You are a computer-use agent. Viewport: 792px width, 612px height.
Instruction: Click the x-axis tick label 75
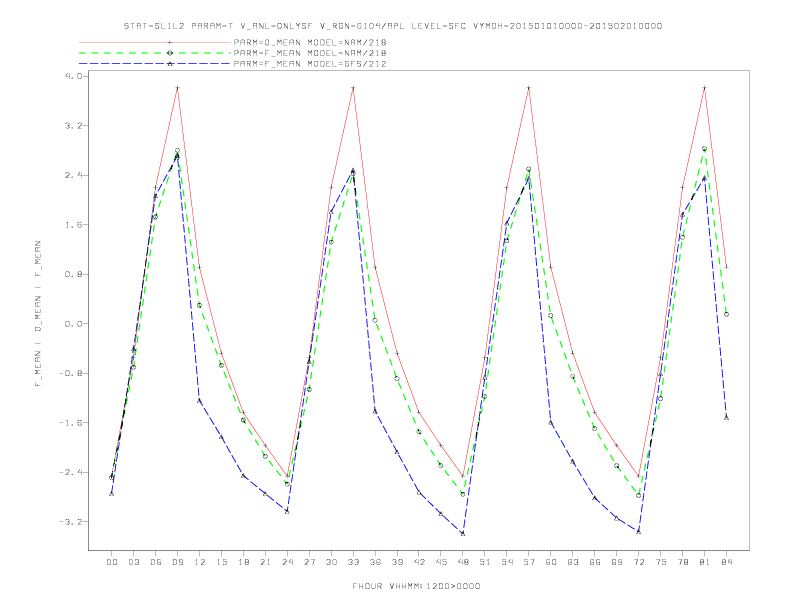(x=661, y=562)
